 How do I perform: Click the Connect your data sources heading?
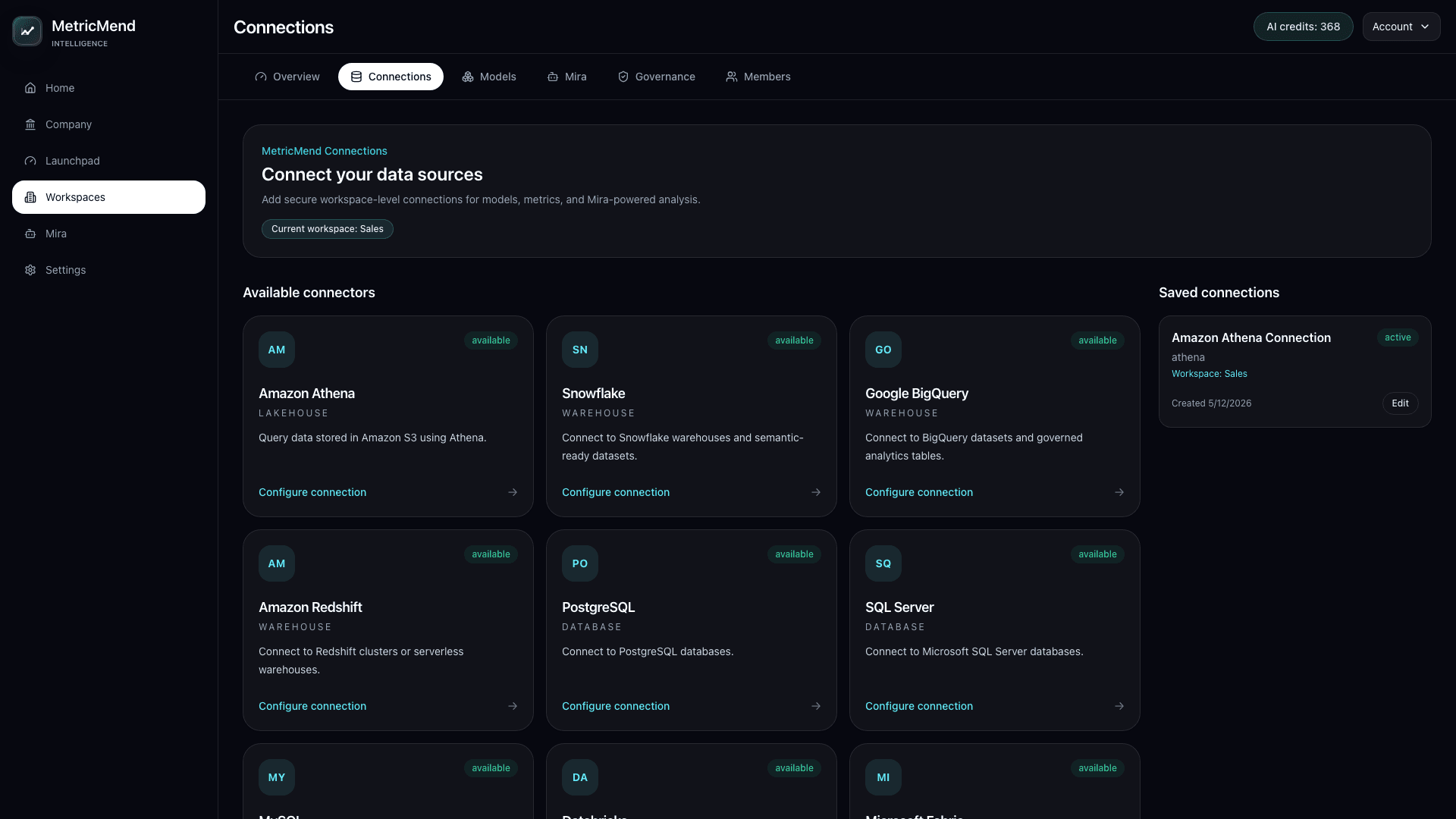[x=372, y=174]
